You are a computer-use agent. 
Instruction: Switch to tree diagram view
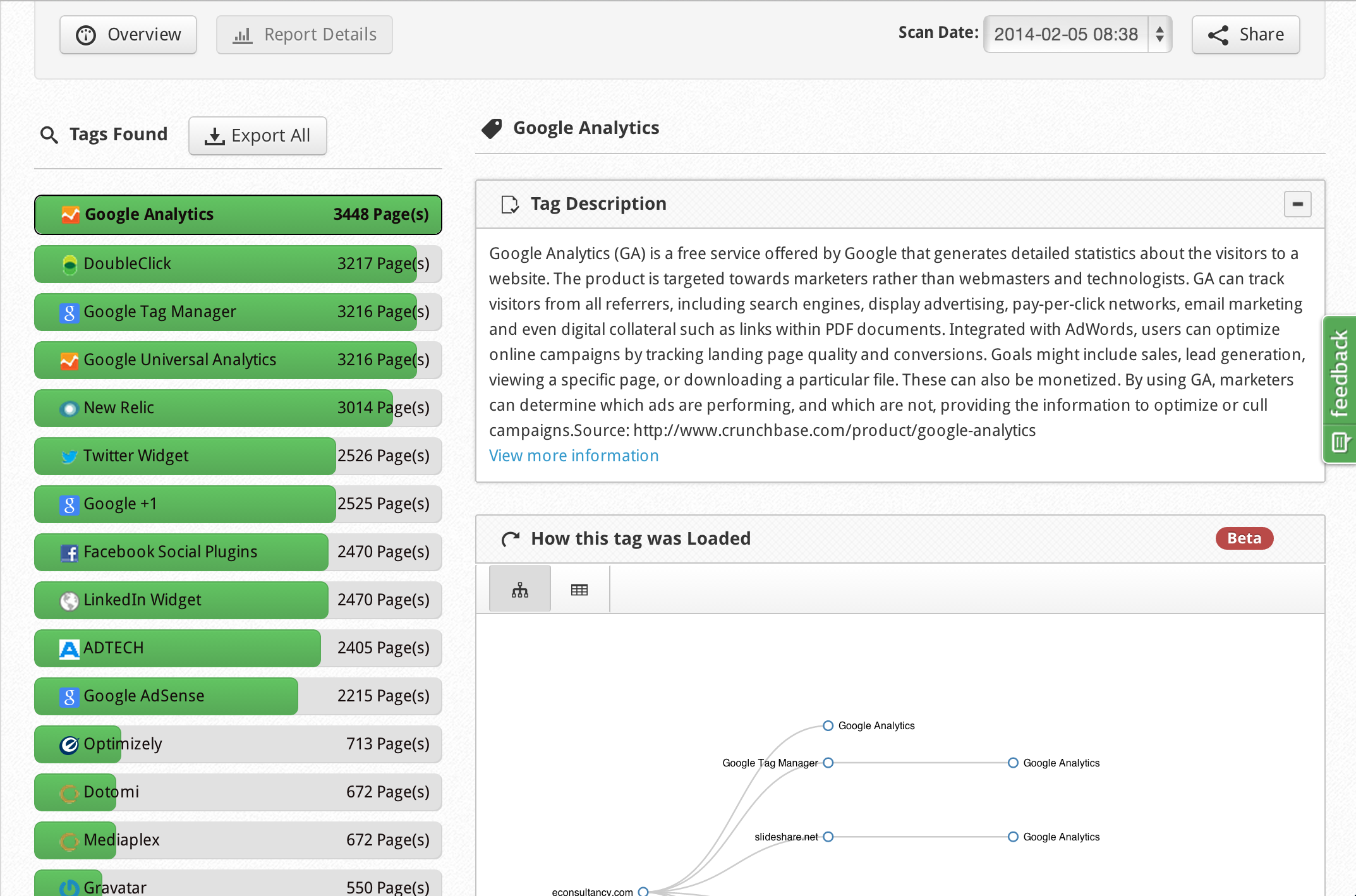(x=519, y=590)
